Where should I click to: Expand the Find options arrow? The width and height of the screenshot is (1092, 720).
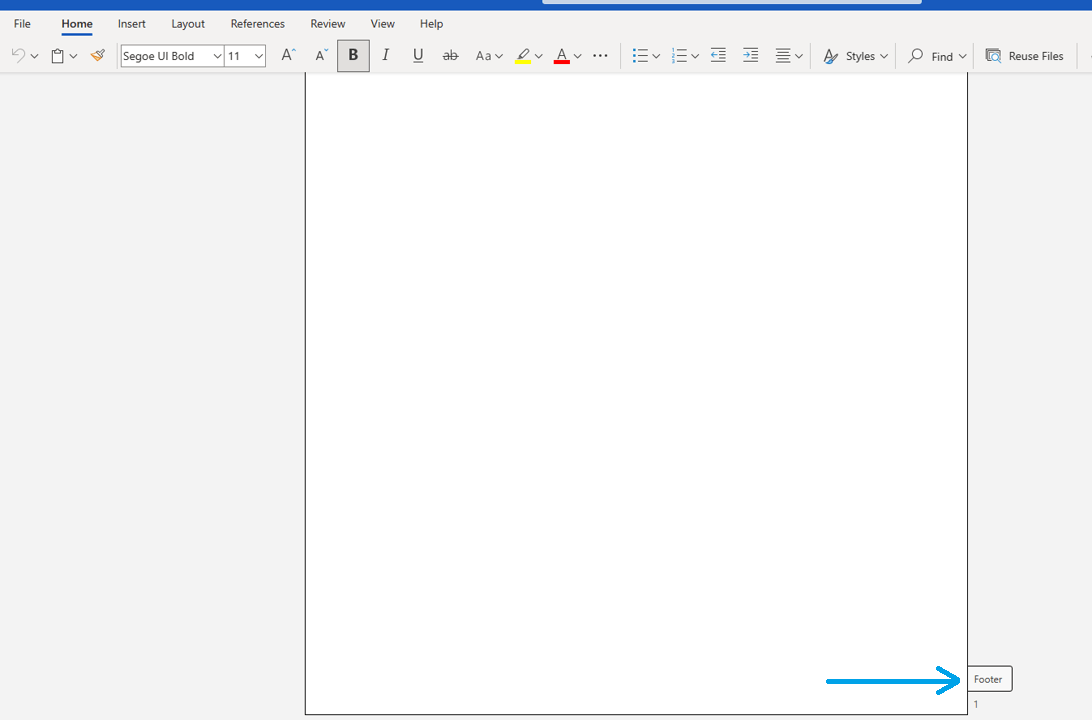pos(962,56)
